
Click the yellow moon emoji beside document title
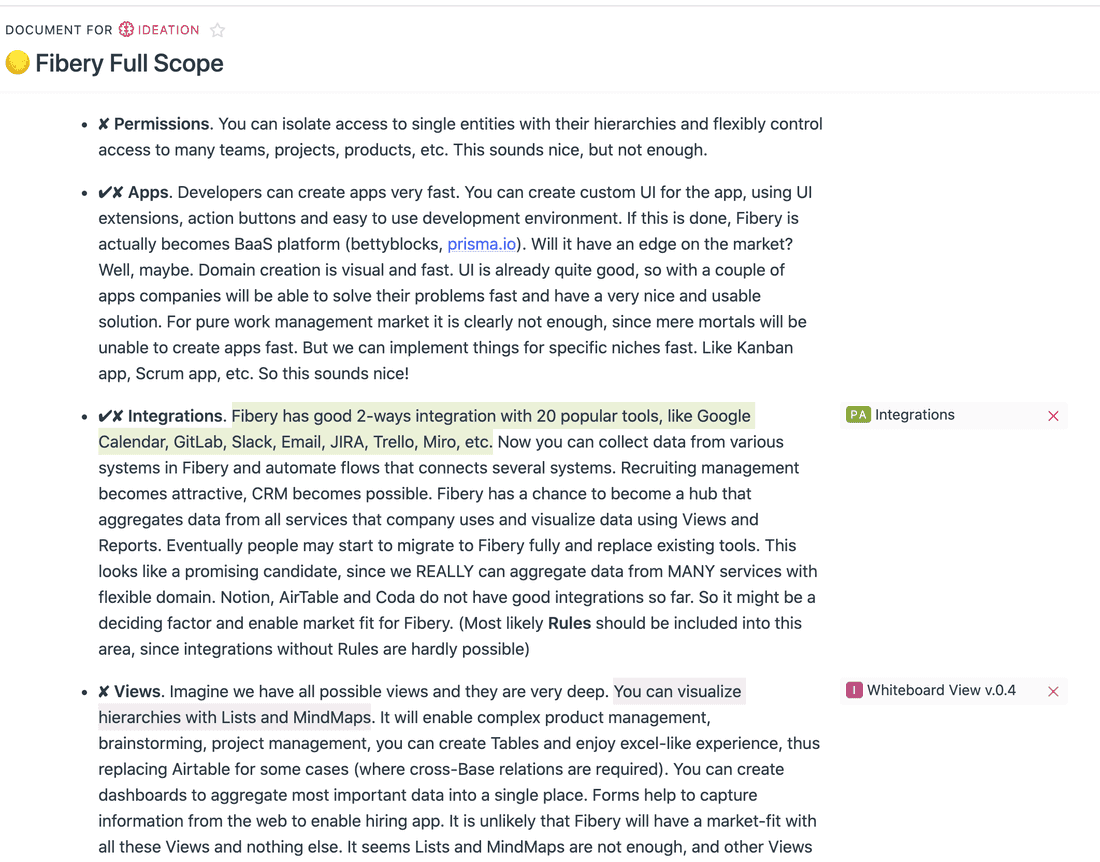16,62
